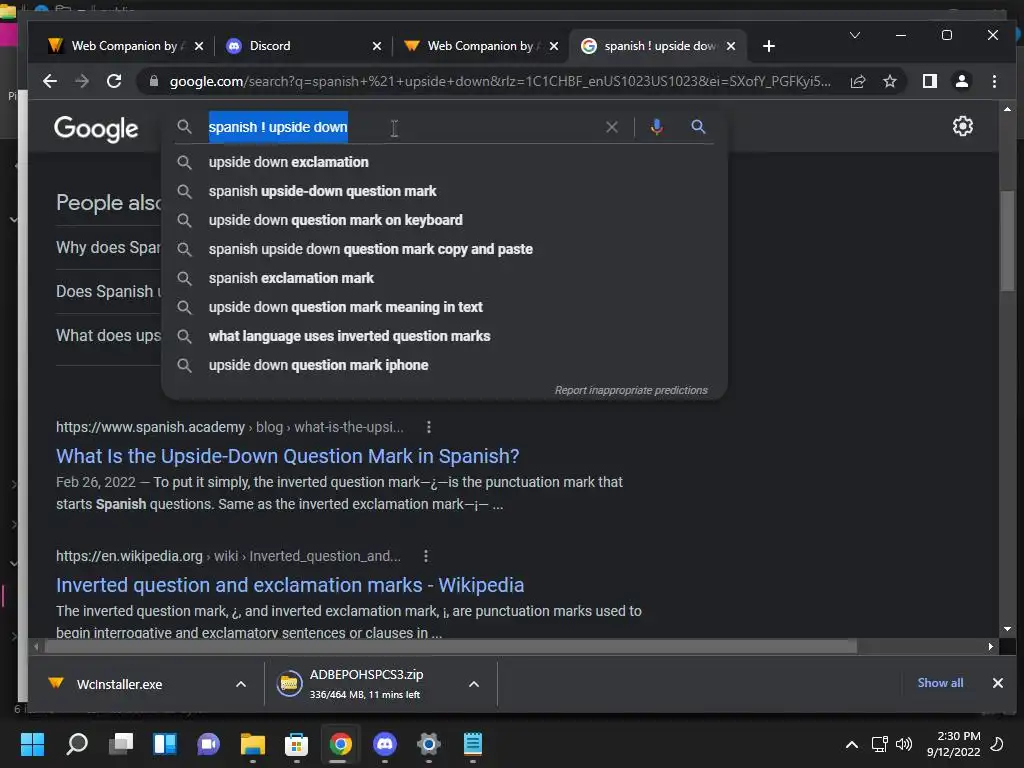Viewport: 1024px width, 768px height.
Task: Share this page via address bar icon
Action: [x=858, y=81]
